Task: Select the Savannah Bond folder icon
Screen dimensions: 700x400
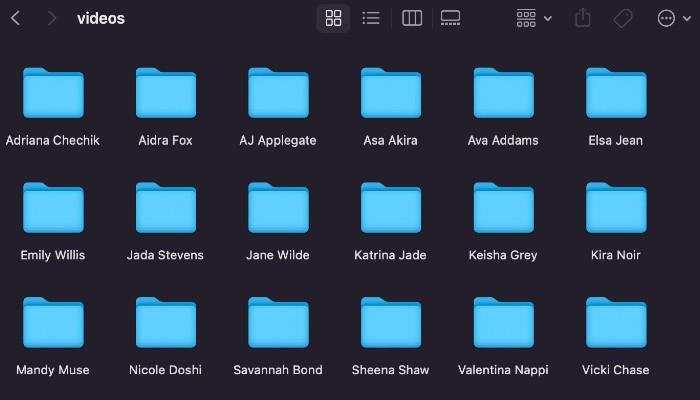Action: [278, 322]
